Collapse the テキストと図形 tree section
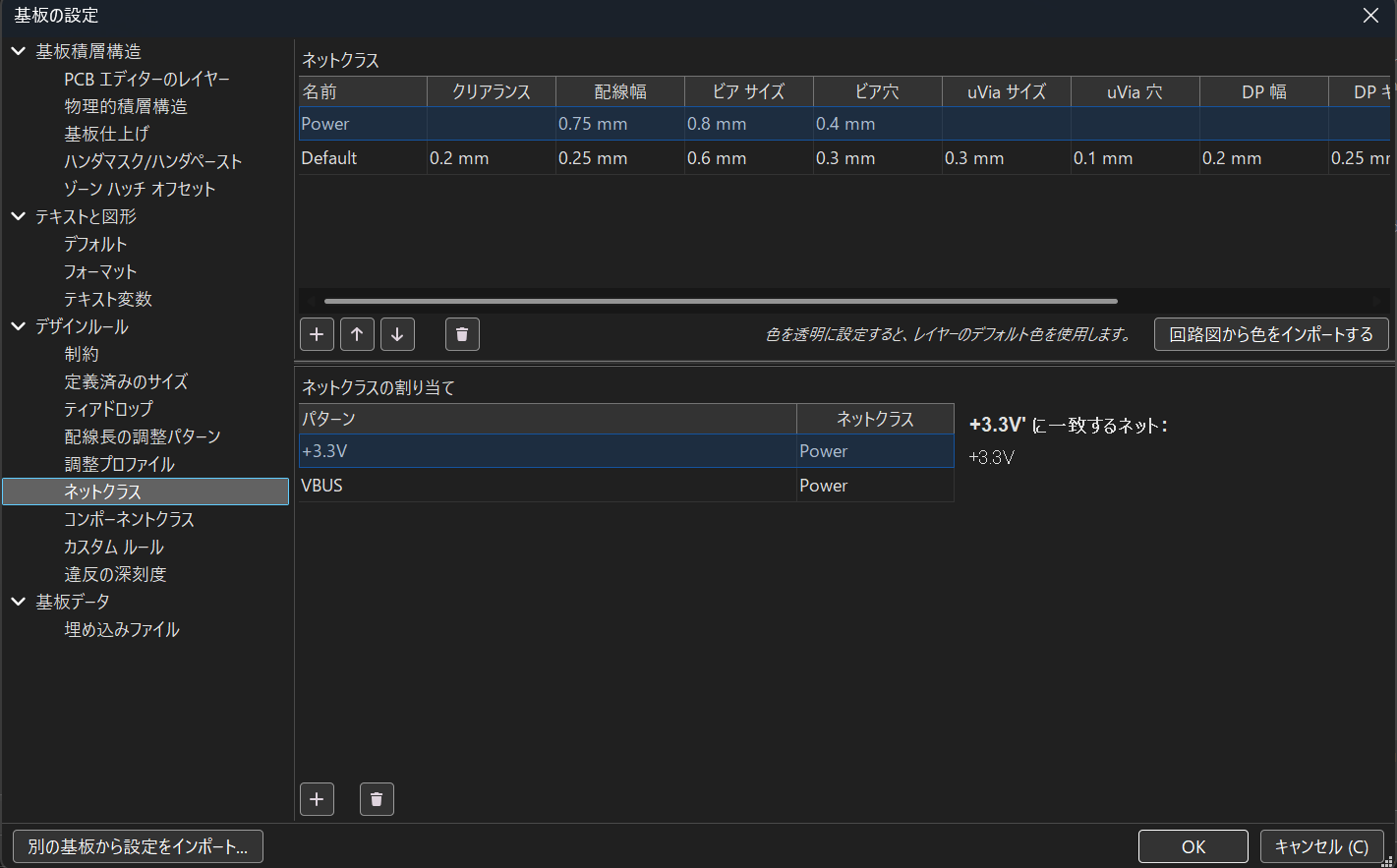 pos(19,216)
